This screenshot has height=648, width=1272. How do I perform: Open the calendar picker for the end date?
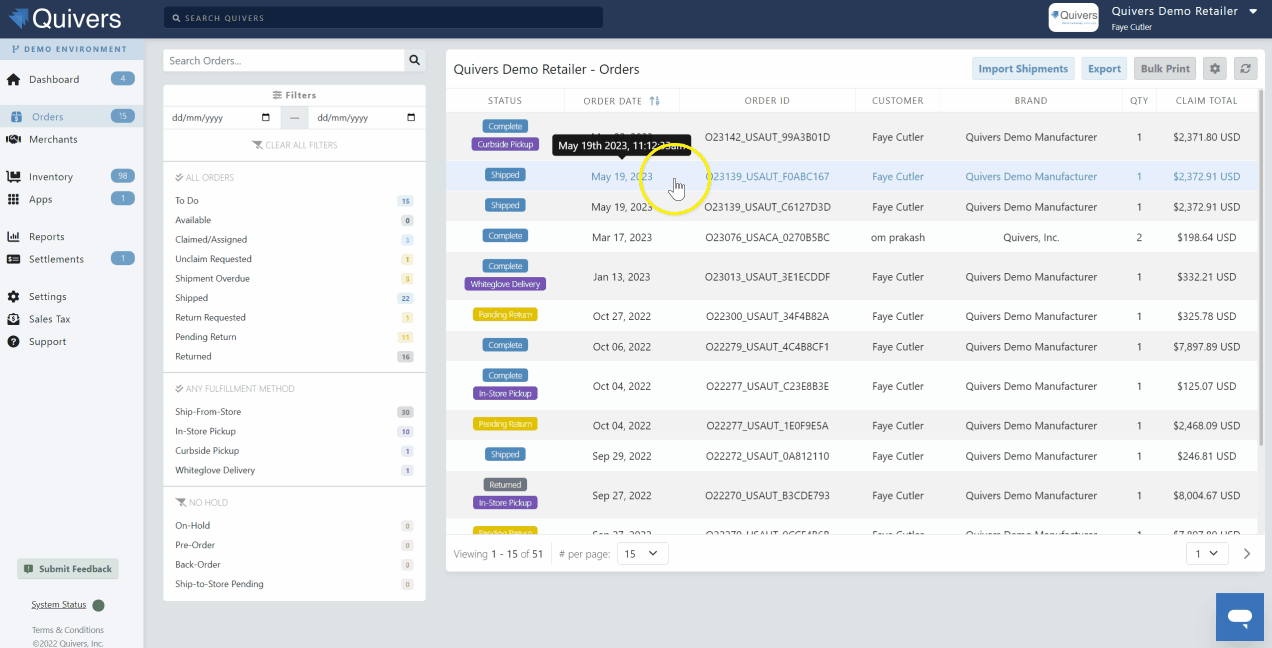(411, 117)
